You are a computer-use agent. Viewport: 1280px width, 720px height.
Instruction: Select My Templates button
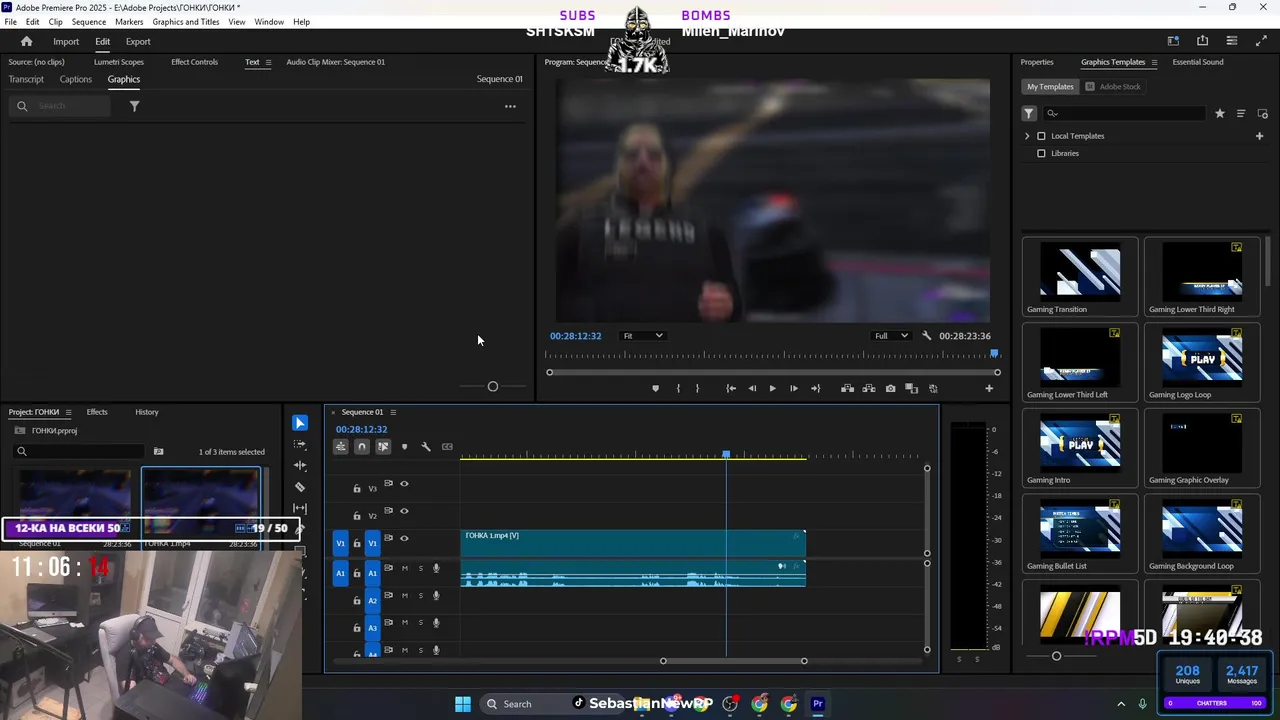1050,87
